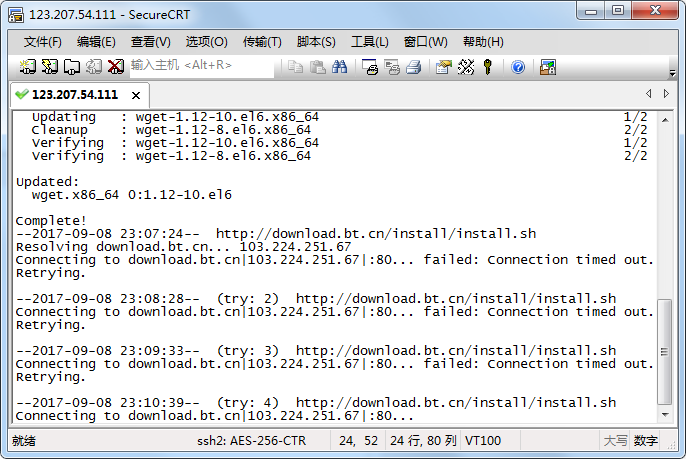
Task: Open the 工具(L) menu
Action: [370, 42]
